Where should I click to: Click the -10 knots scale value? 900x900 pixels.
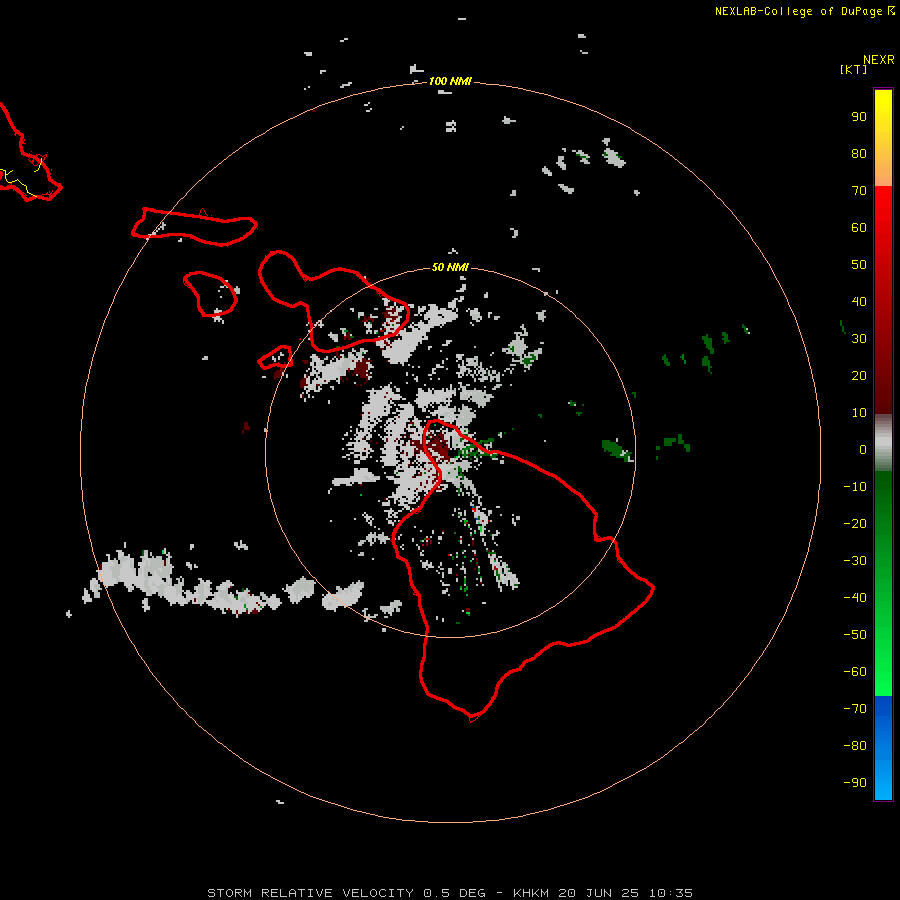[855, 487]
